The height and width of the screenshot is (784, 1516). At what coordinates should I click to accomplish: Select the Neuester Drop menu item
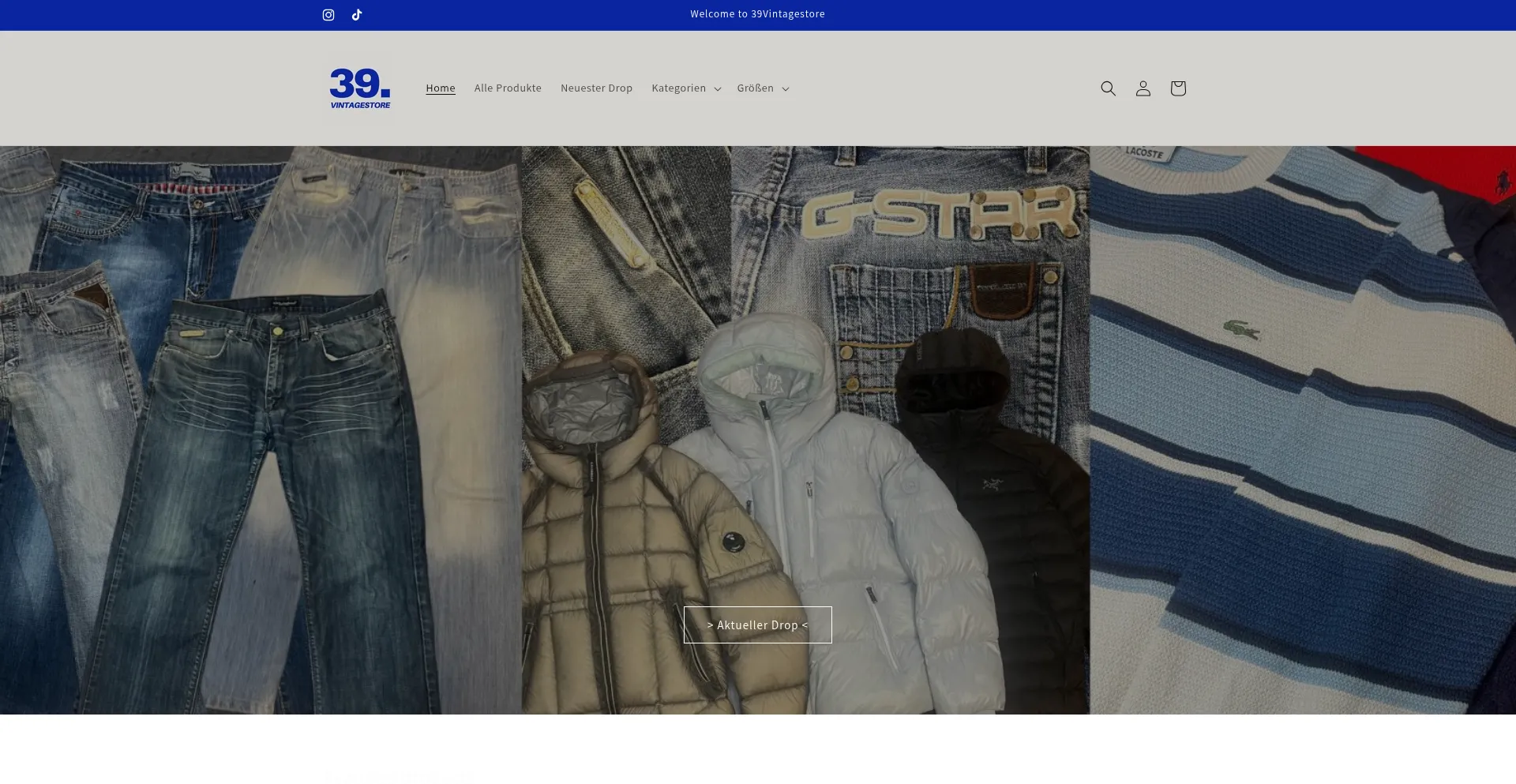coord(596,88)
